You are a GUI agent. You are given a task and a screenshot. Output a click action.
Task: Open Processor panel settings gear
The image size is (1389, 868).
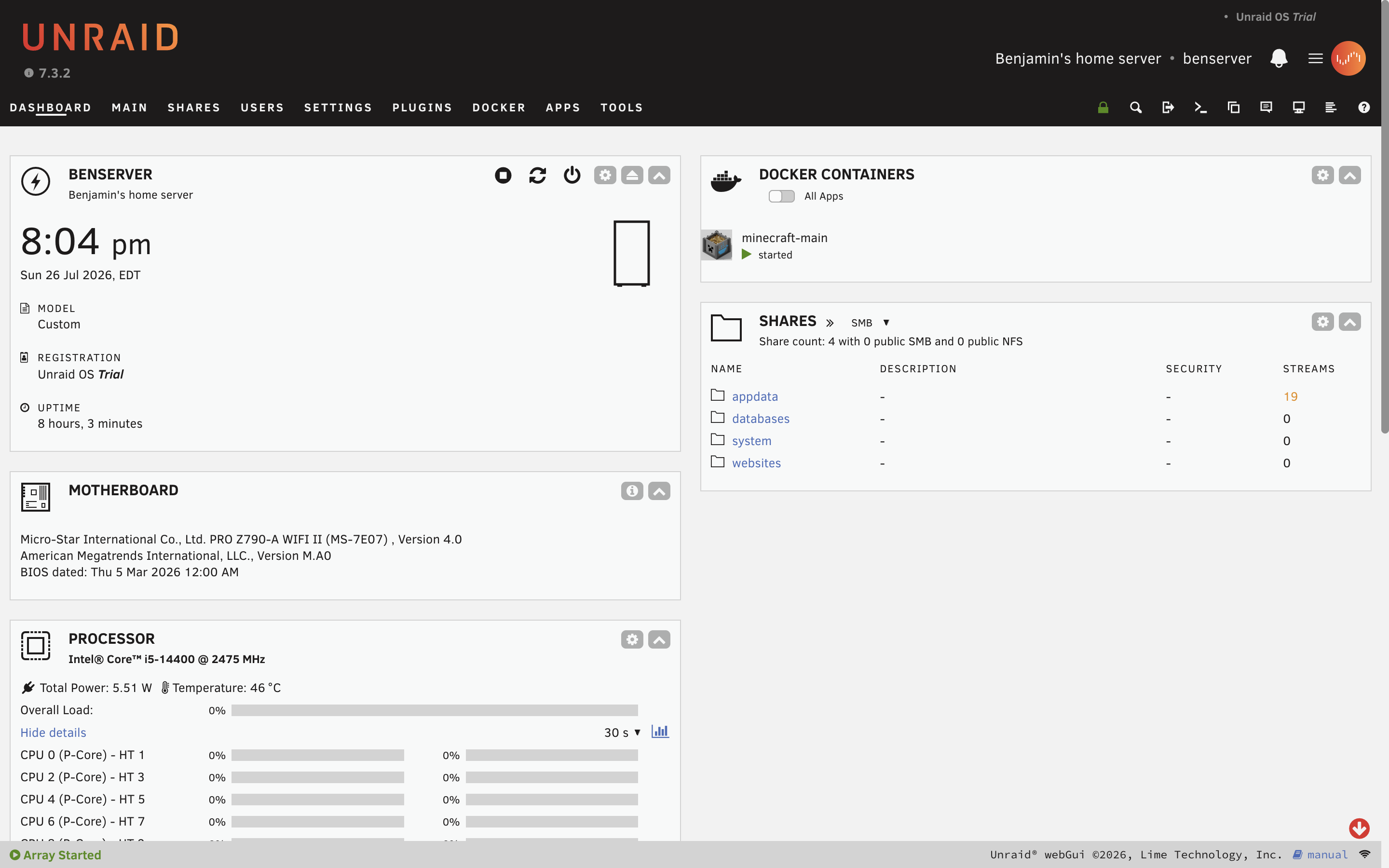click(632, 639)
